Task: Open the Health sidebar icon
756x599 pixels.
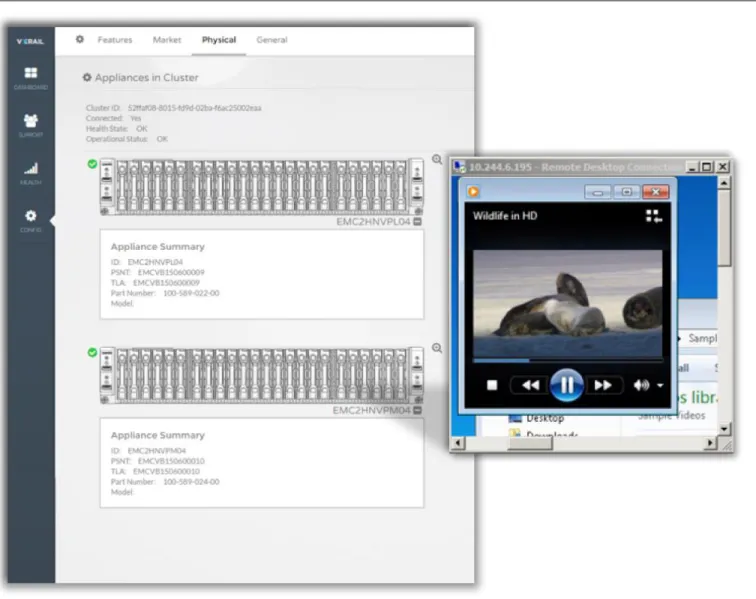Action: (31, 173)
